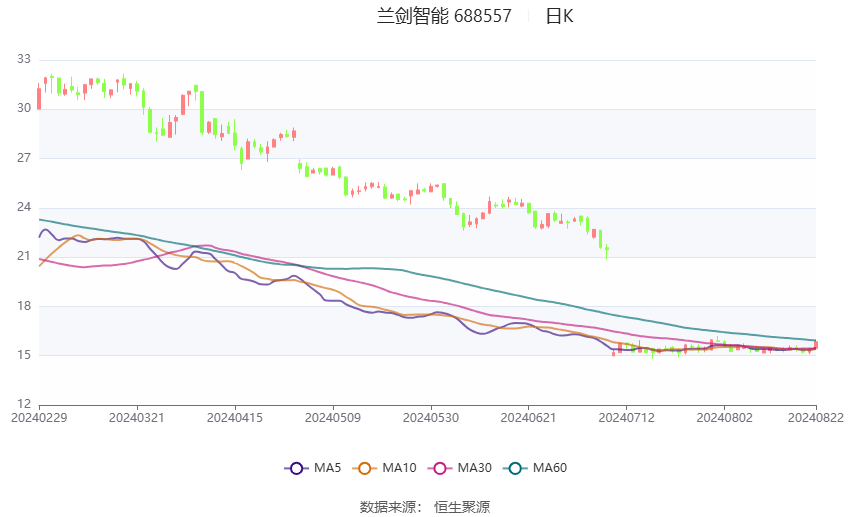Click x-axis date label 20240822
Image resolution: width=850 pixels, height=517 pixels.
pyautogui.click(x=816, y=418)
